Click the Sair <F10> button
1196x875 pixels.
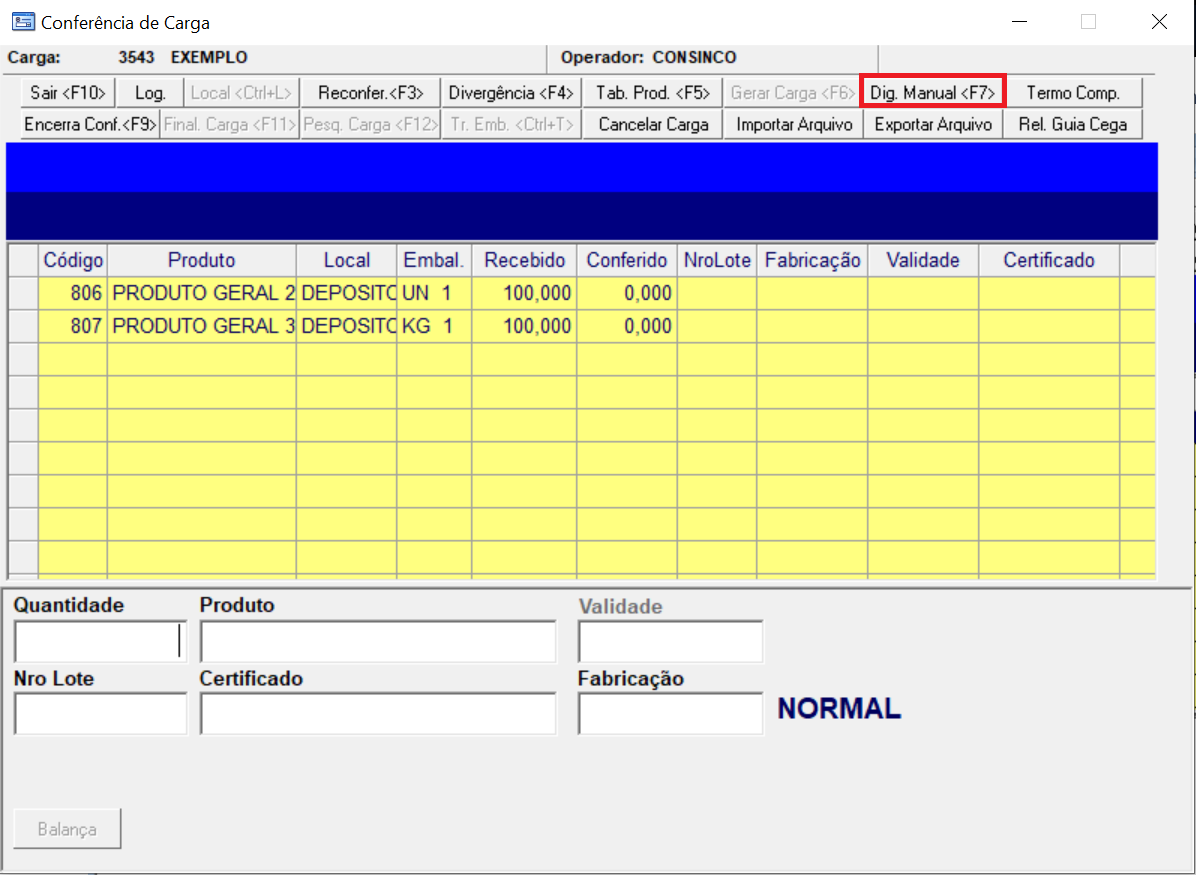(x=68, y=92)
